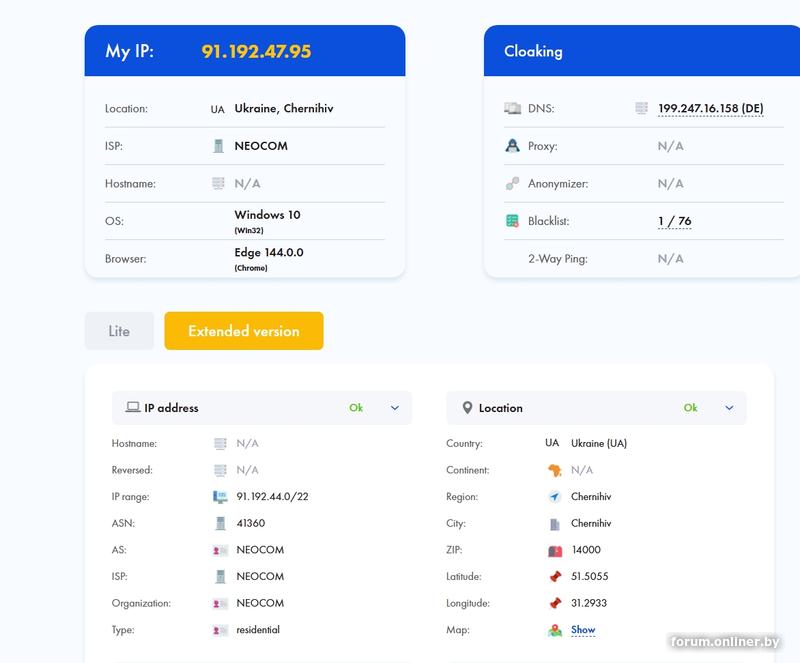Click the My IP address 91.192.47.95
Viewport: 800px width, 663px height.
pos(256,51)
